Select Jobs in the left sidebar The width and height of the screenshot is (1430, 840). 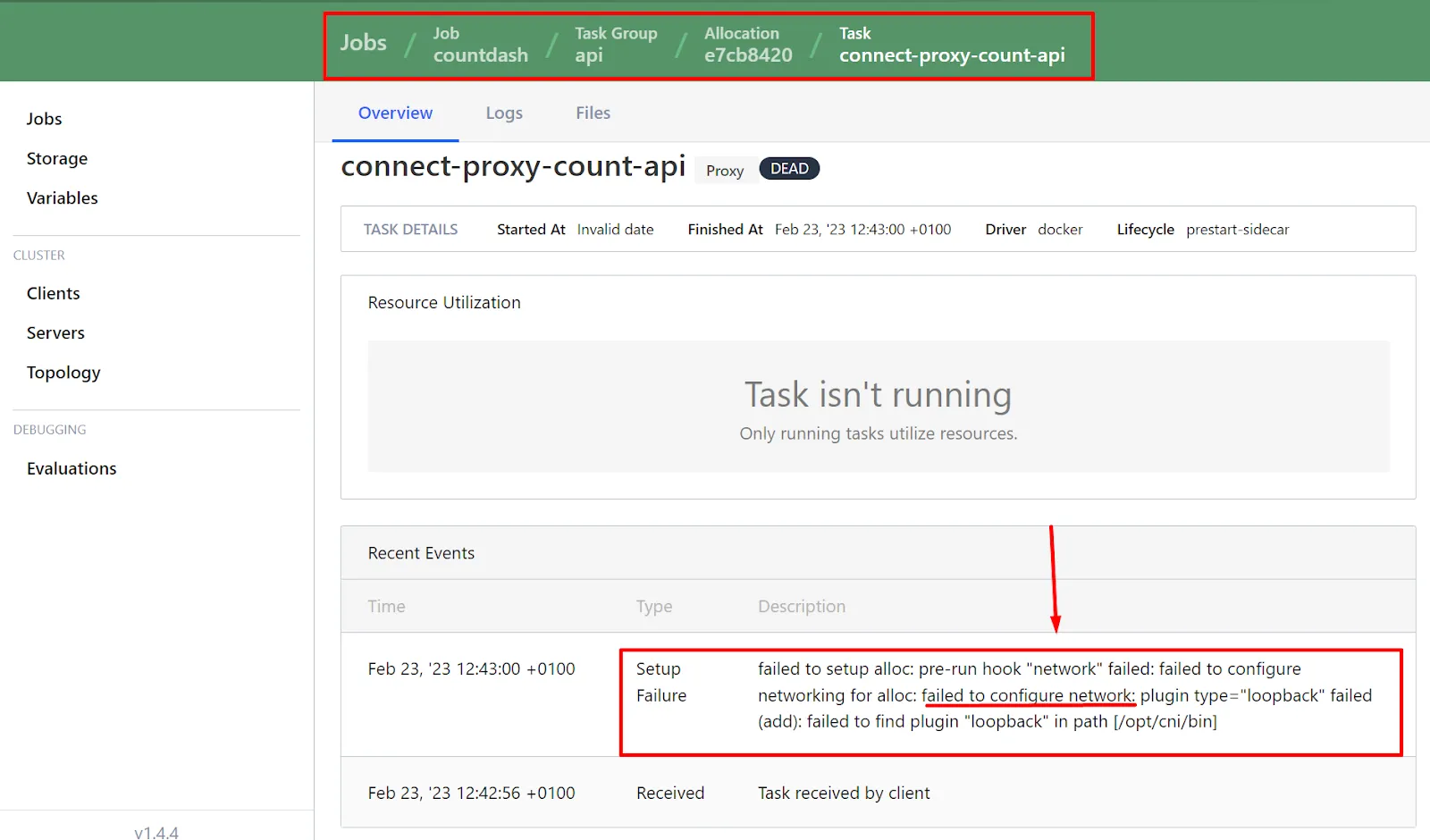click(44, 119)
